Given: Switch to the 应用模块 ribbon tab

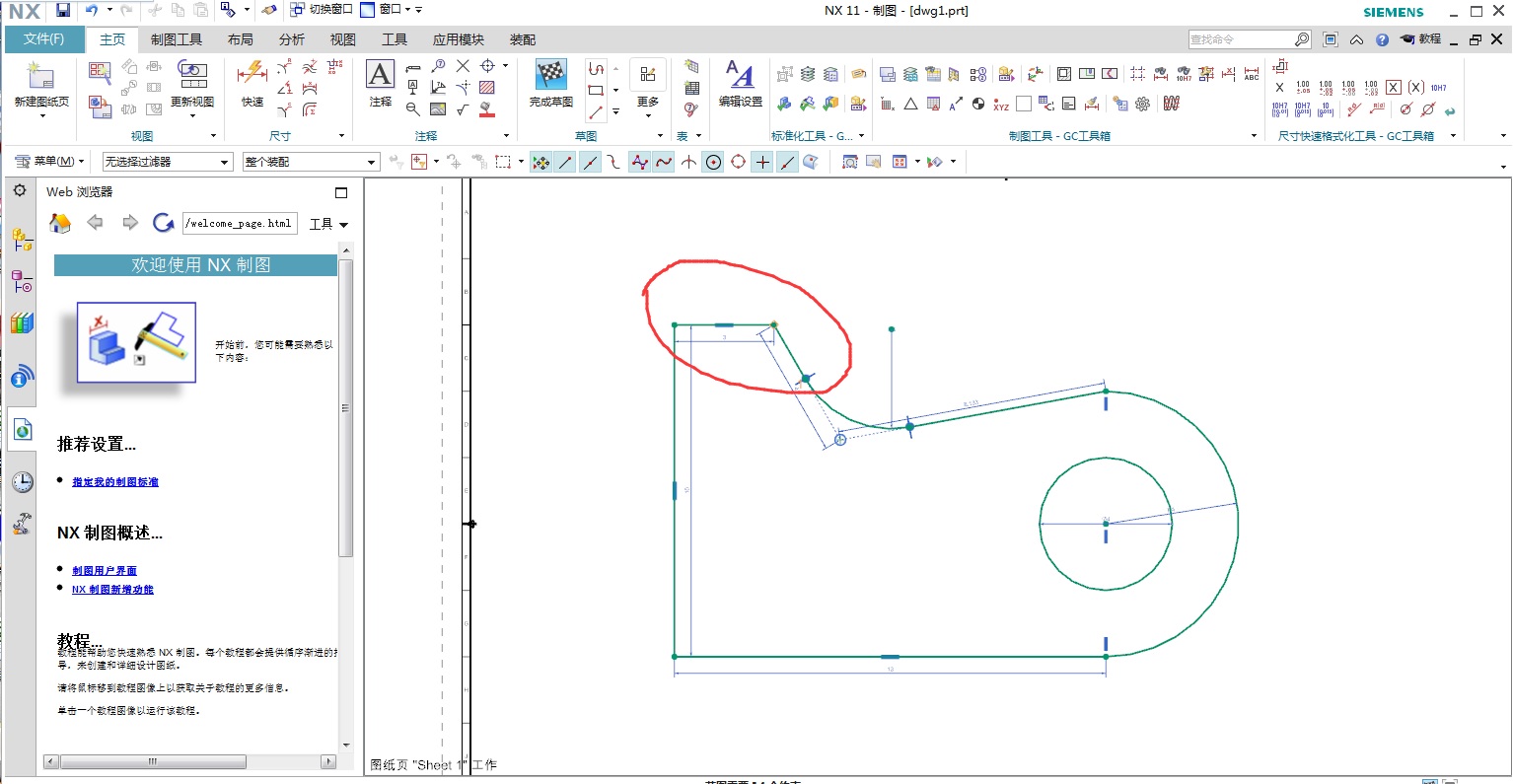Looking at the screenshot, I should coord(459,39).
